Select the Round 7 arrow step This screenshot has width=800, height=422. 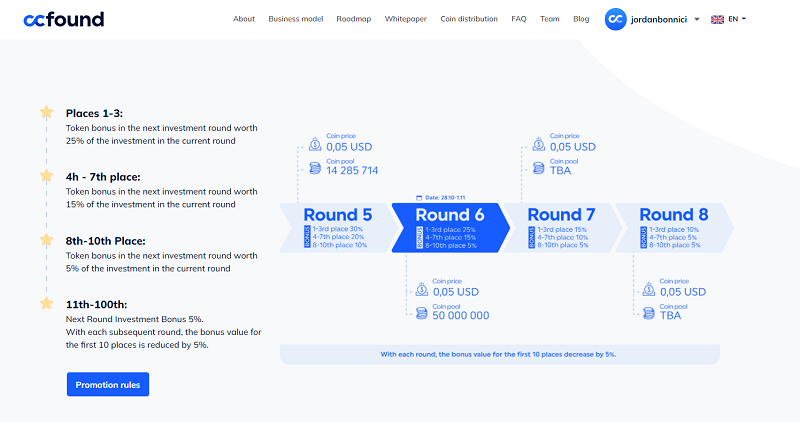pos(563,228)
